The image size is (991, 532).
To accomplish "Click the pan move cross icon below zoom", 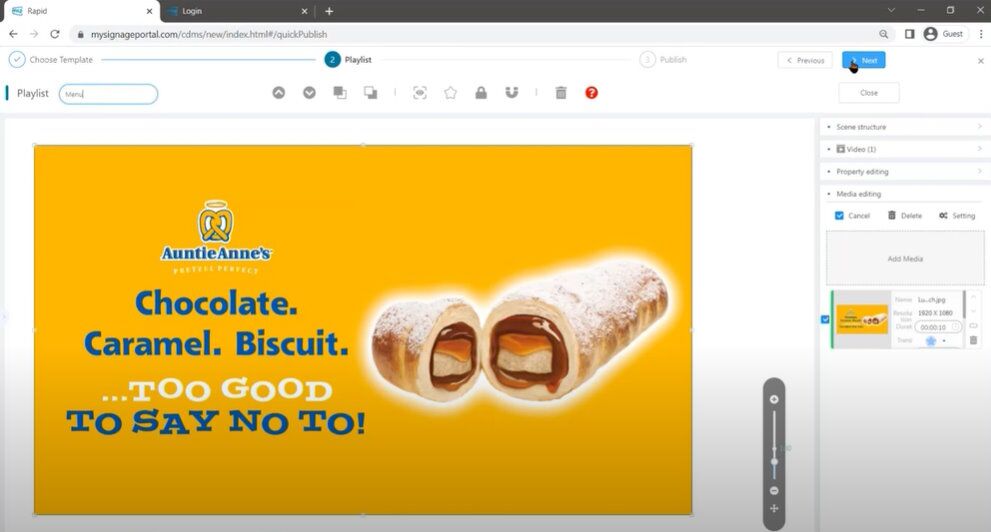I will tap(774, 509).
